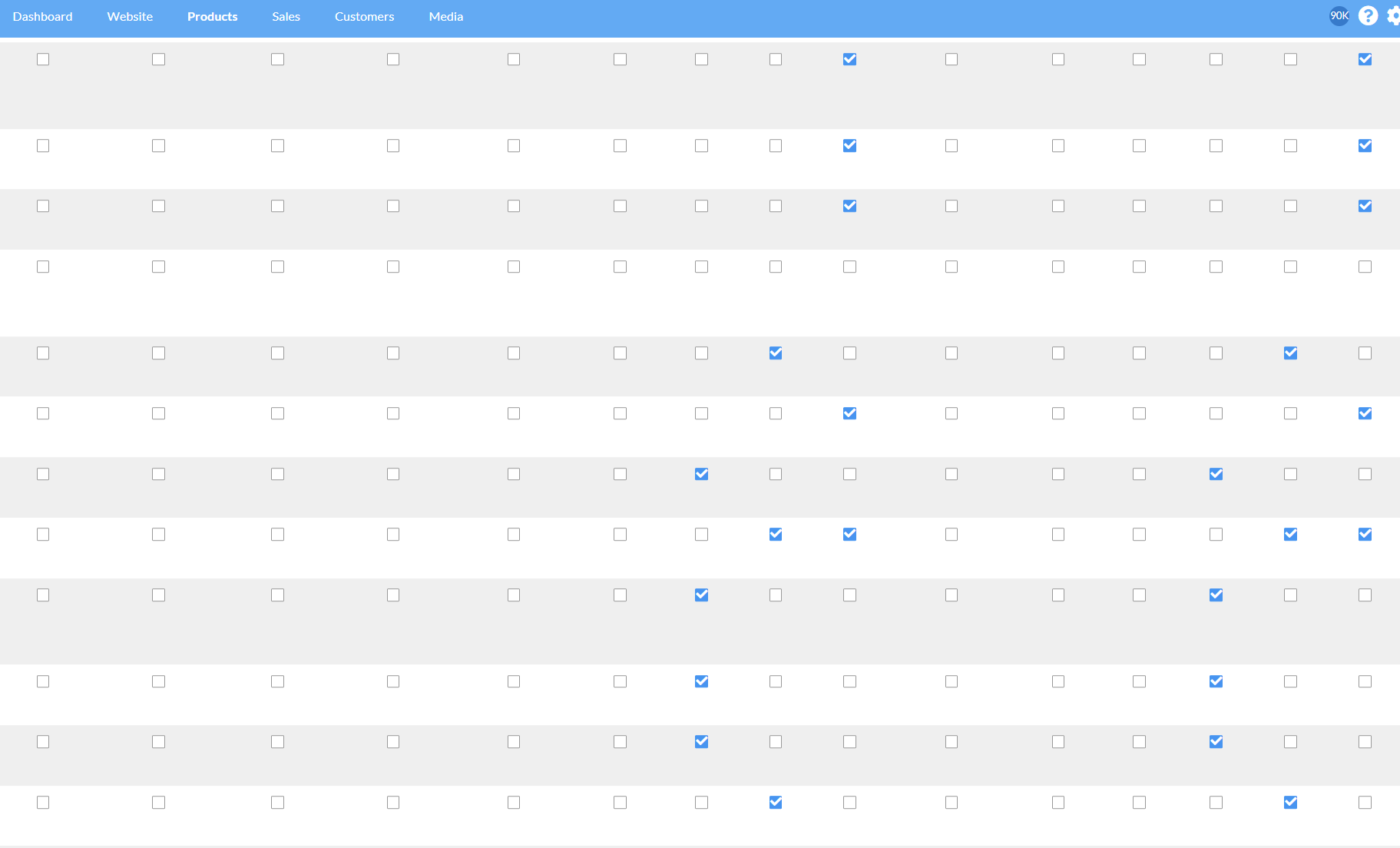
Task: Uncheck the first checked box in top row
Action: pyautogui.click(x=849, y=59)
